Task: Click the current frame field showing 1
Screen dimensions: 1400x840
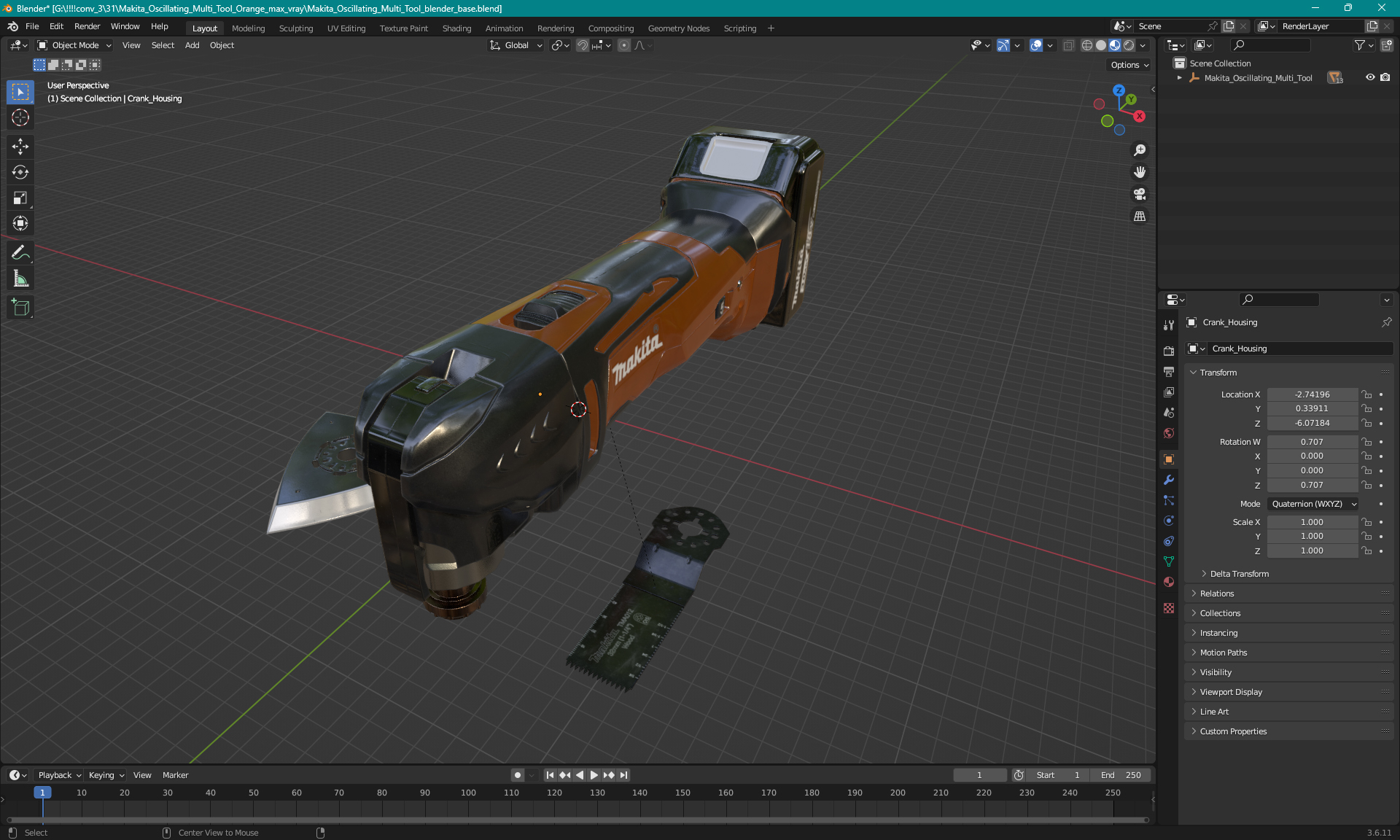Action: click(979, 775)
